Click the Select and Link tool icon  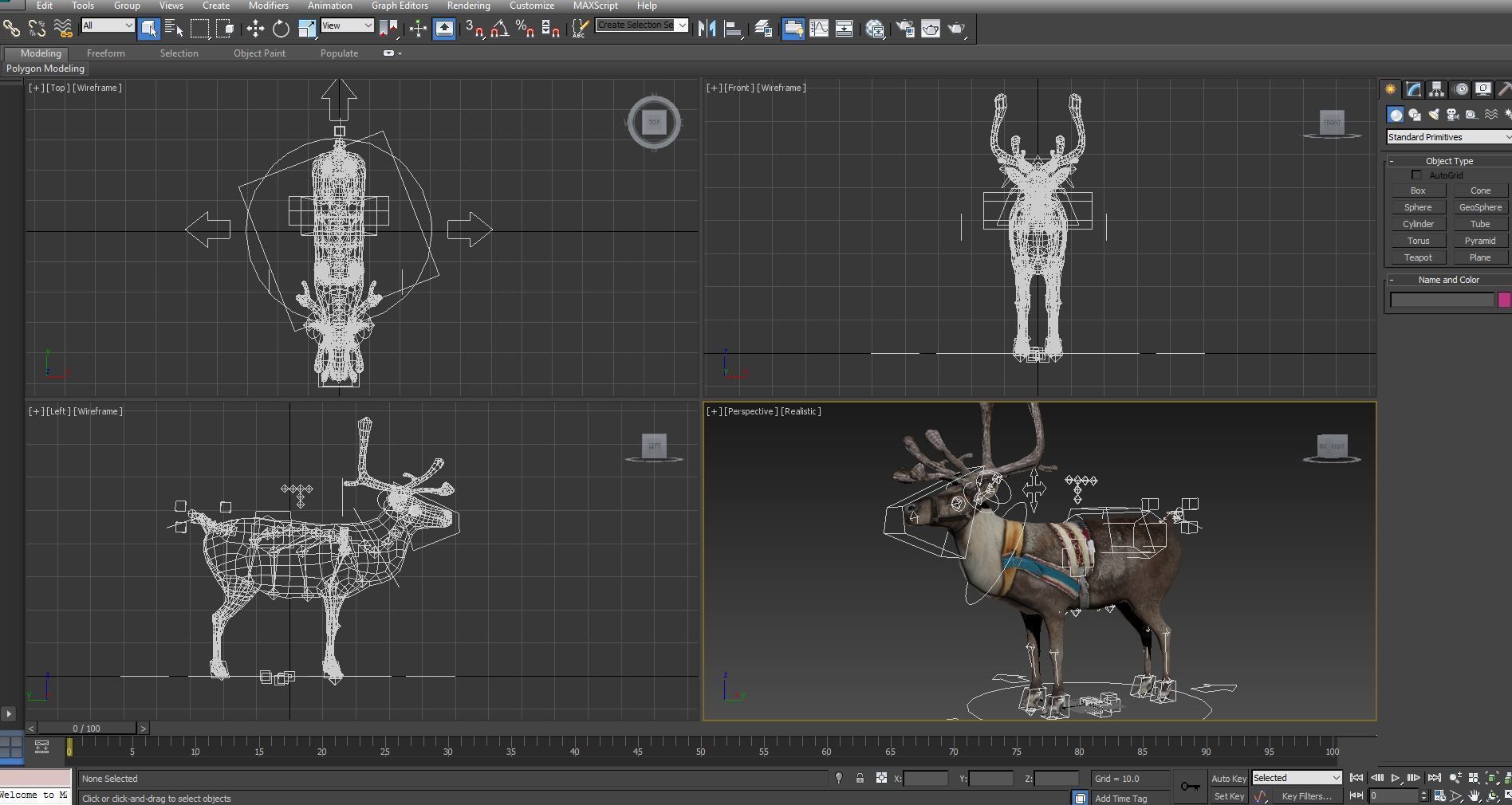11,29
